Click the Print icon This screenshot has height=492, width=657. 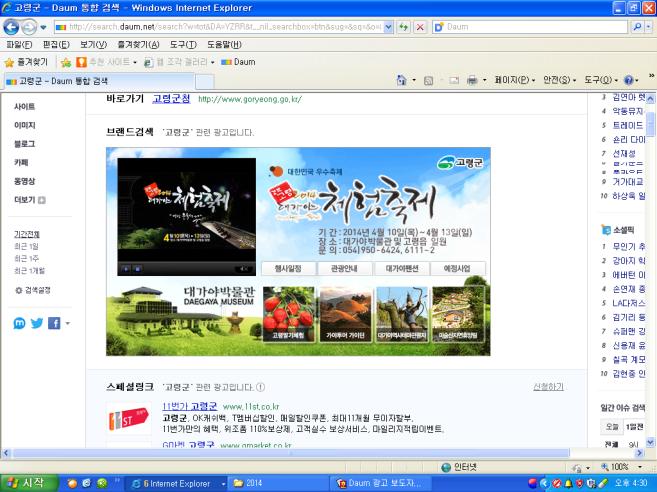point(472,80)
